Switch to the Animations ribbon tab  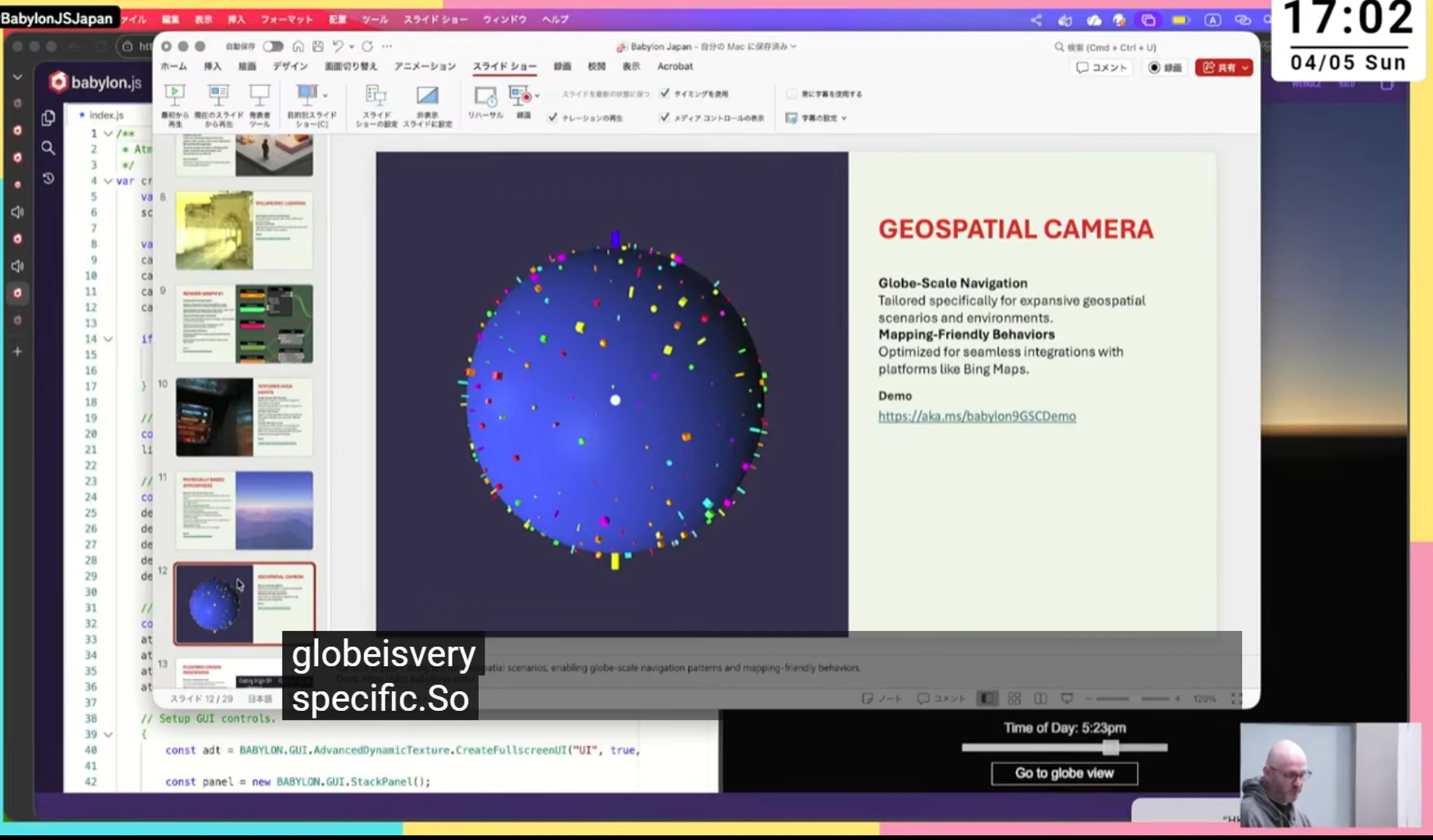tap(424, 66)
